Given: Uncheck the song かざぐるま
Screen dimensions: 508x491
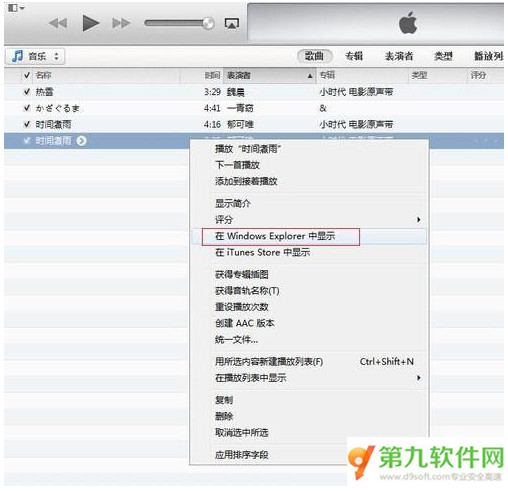Looking at the screenshot, I should point(27,108).
